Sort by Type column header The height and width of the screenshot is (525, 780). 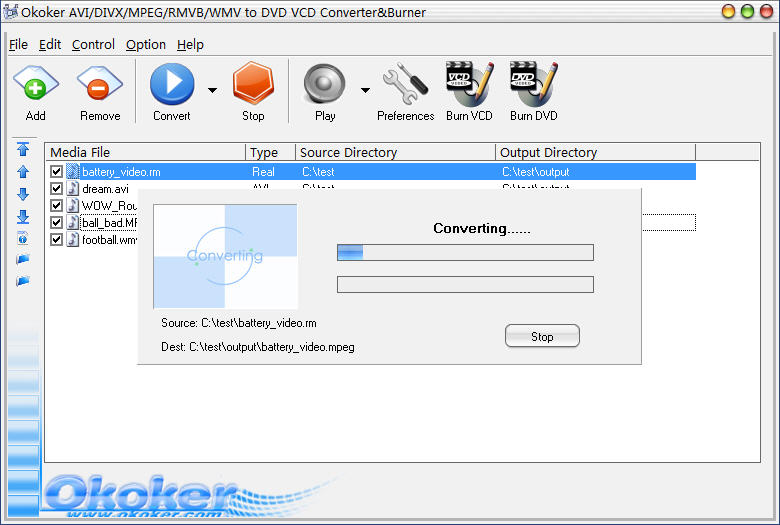(x=271, y=152)
